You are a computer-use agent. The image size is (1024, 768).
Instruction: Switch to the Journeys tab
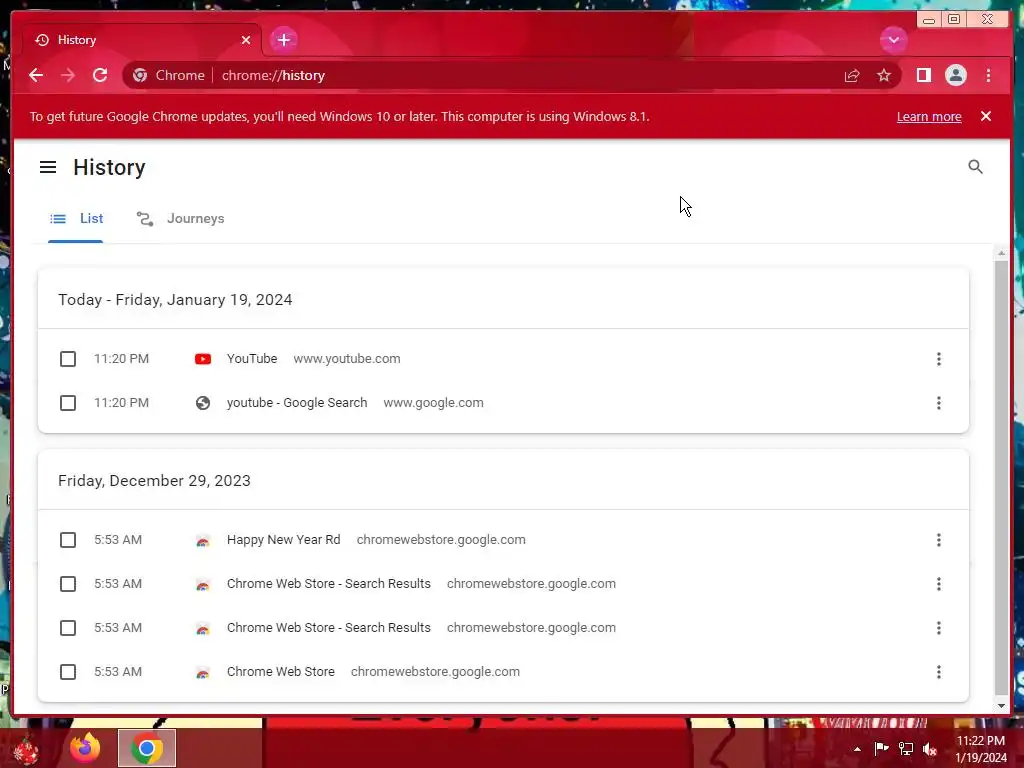180,219
